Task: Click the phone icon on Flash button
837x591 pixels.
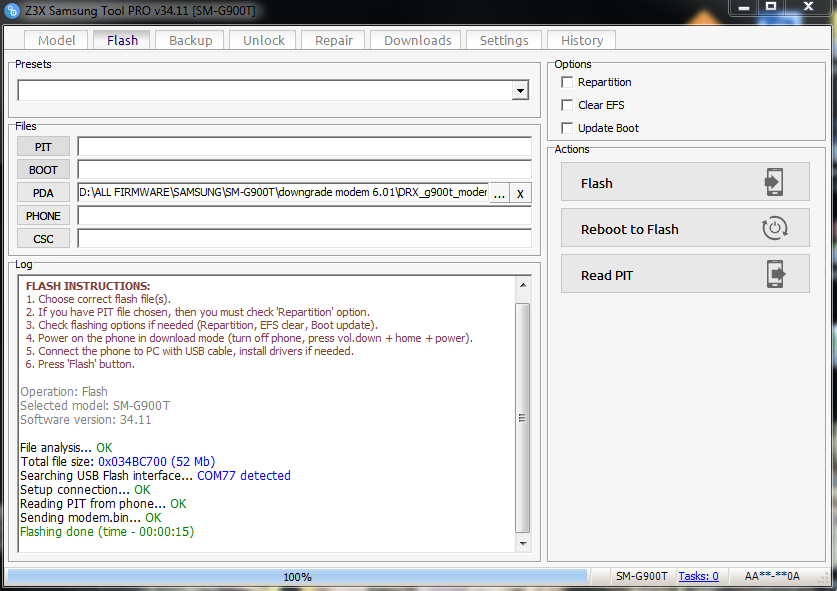Action: [774, 182]
